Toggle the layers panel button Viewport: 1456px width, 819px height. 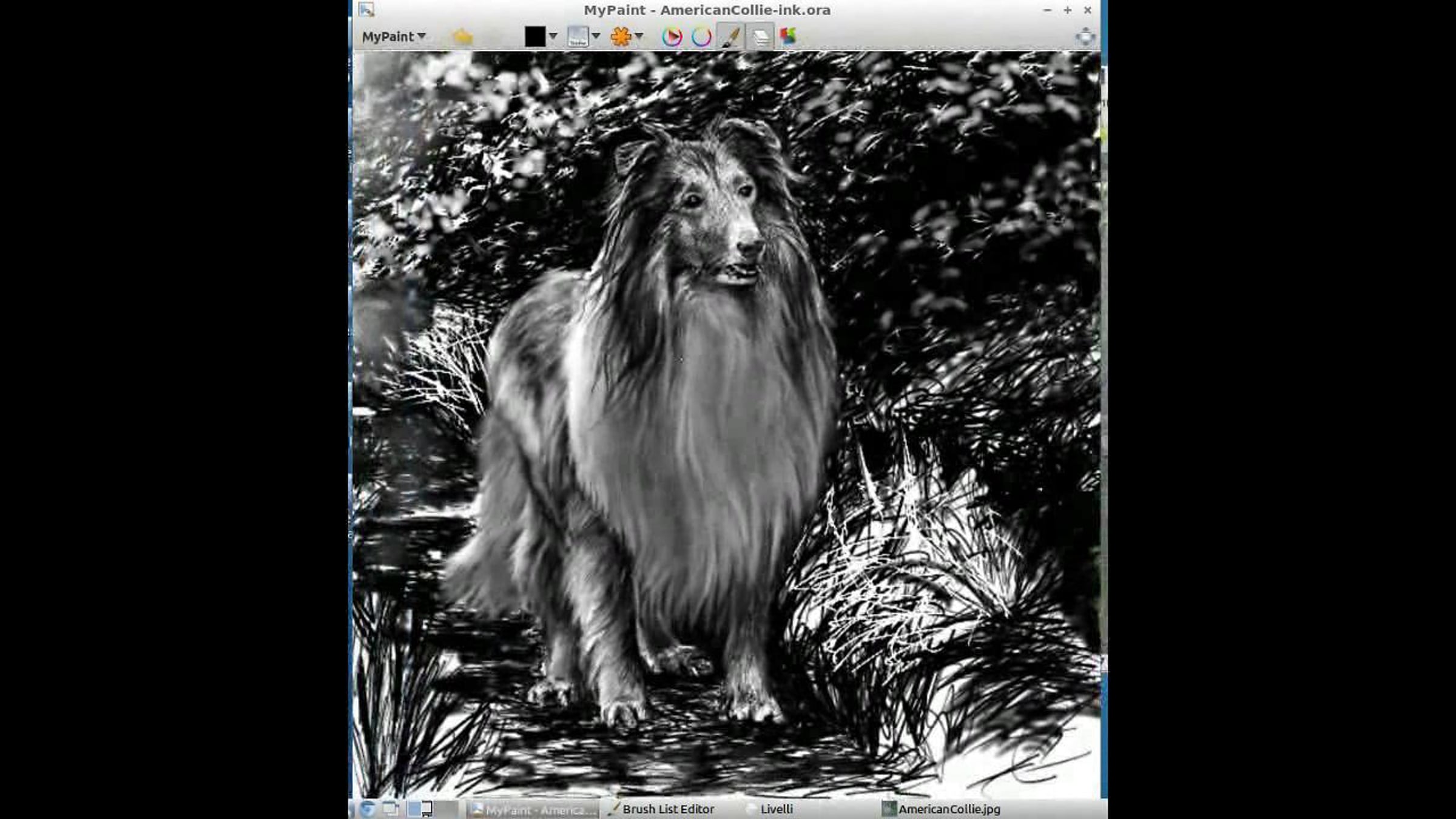[x=760, y=37]
